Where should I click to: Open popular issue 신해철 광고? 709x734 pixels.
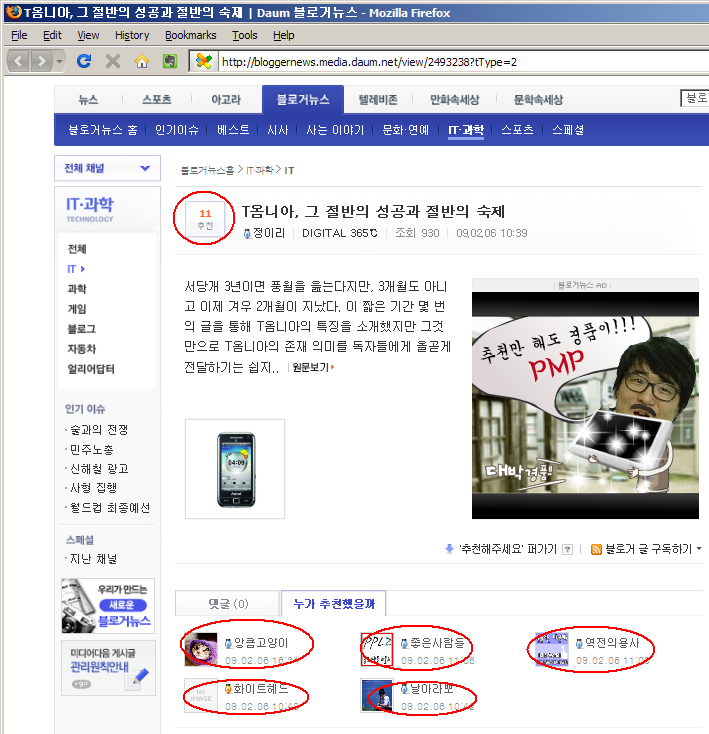[x=99, y=469]
